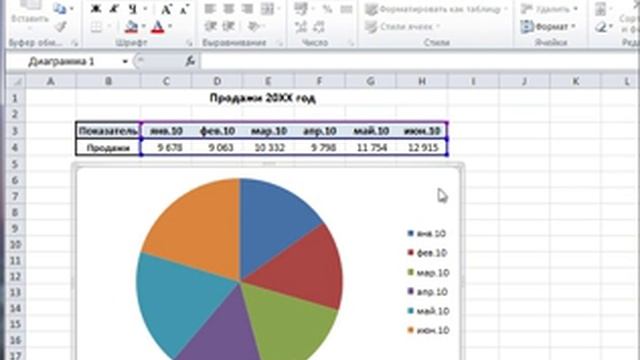Screen dimensions: 640x360
Task: Click the Copy icon in clipboard group
Action: 60,9
